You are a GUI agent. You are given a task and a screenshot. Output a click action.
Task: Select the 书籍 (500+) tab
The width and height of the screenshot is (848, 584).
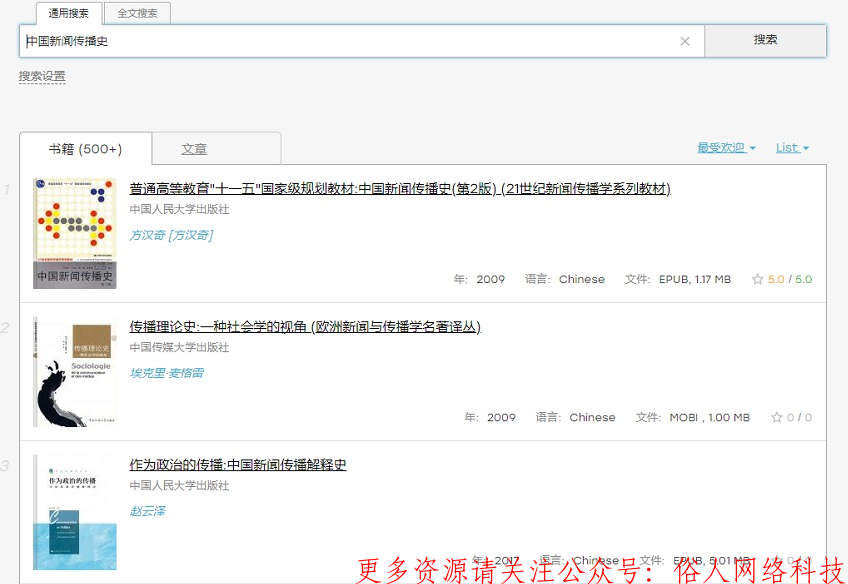(85, 149)
